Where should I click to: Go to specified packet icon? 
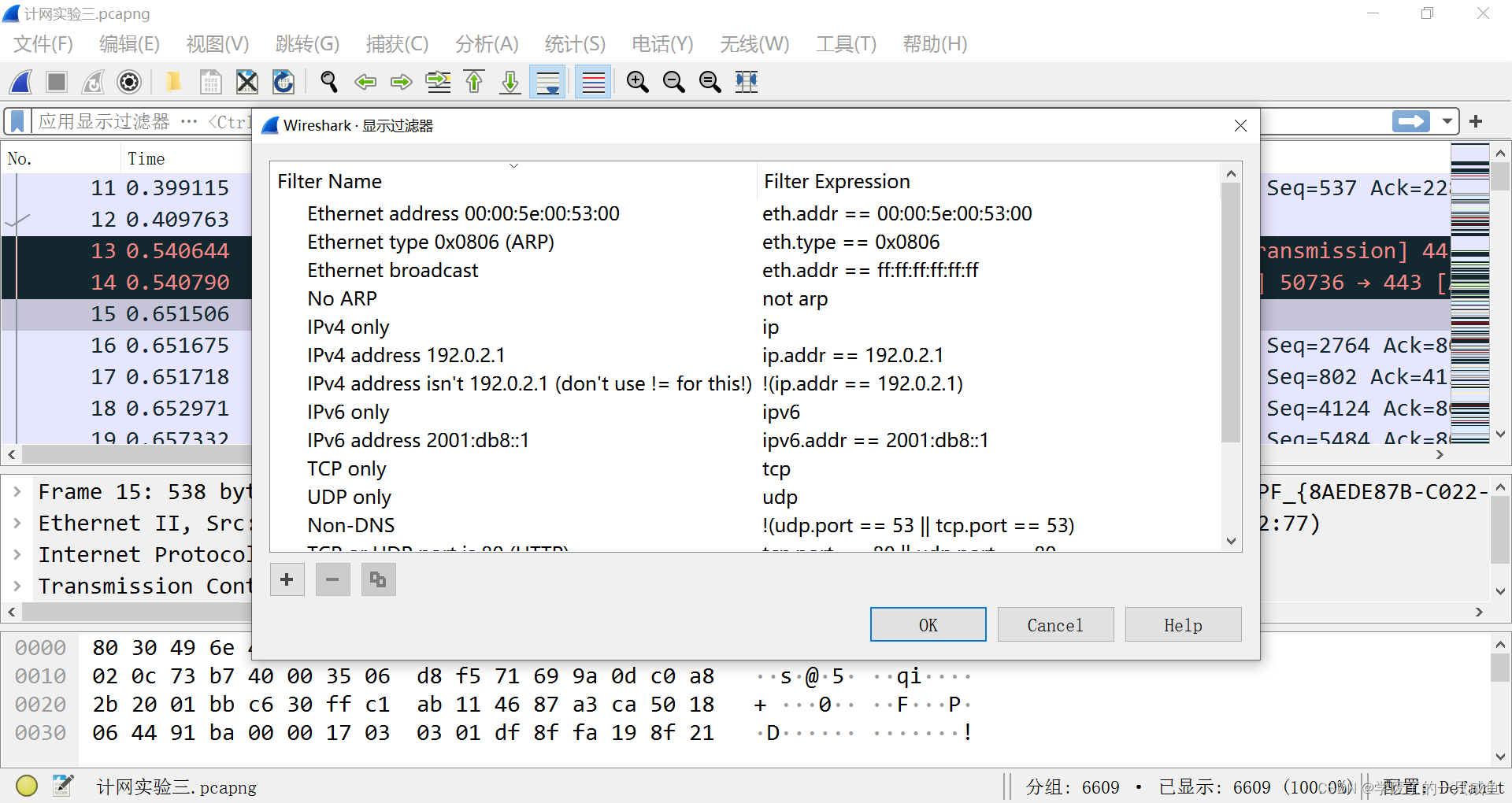[438, 82]
